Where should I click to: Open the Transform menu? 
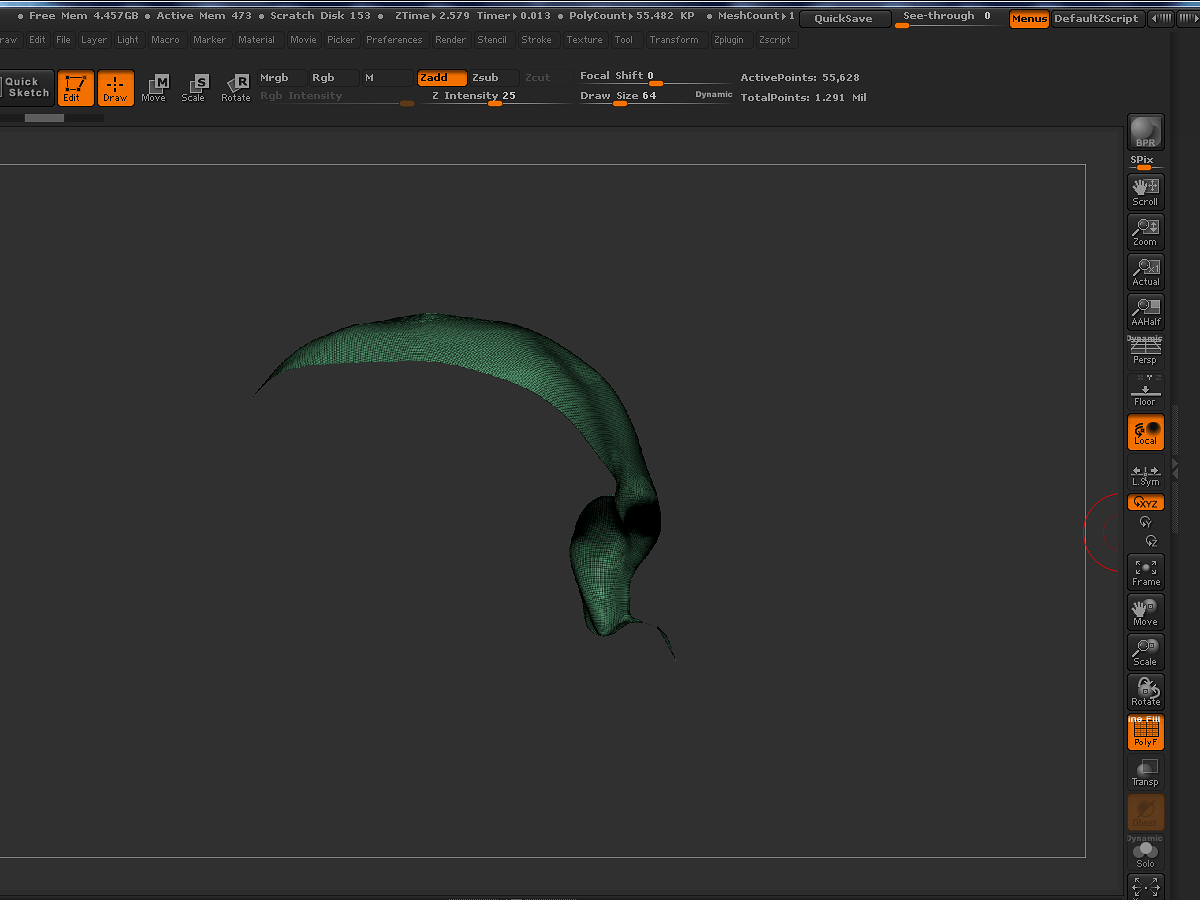point(674,40)
